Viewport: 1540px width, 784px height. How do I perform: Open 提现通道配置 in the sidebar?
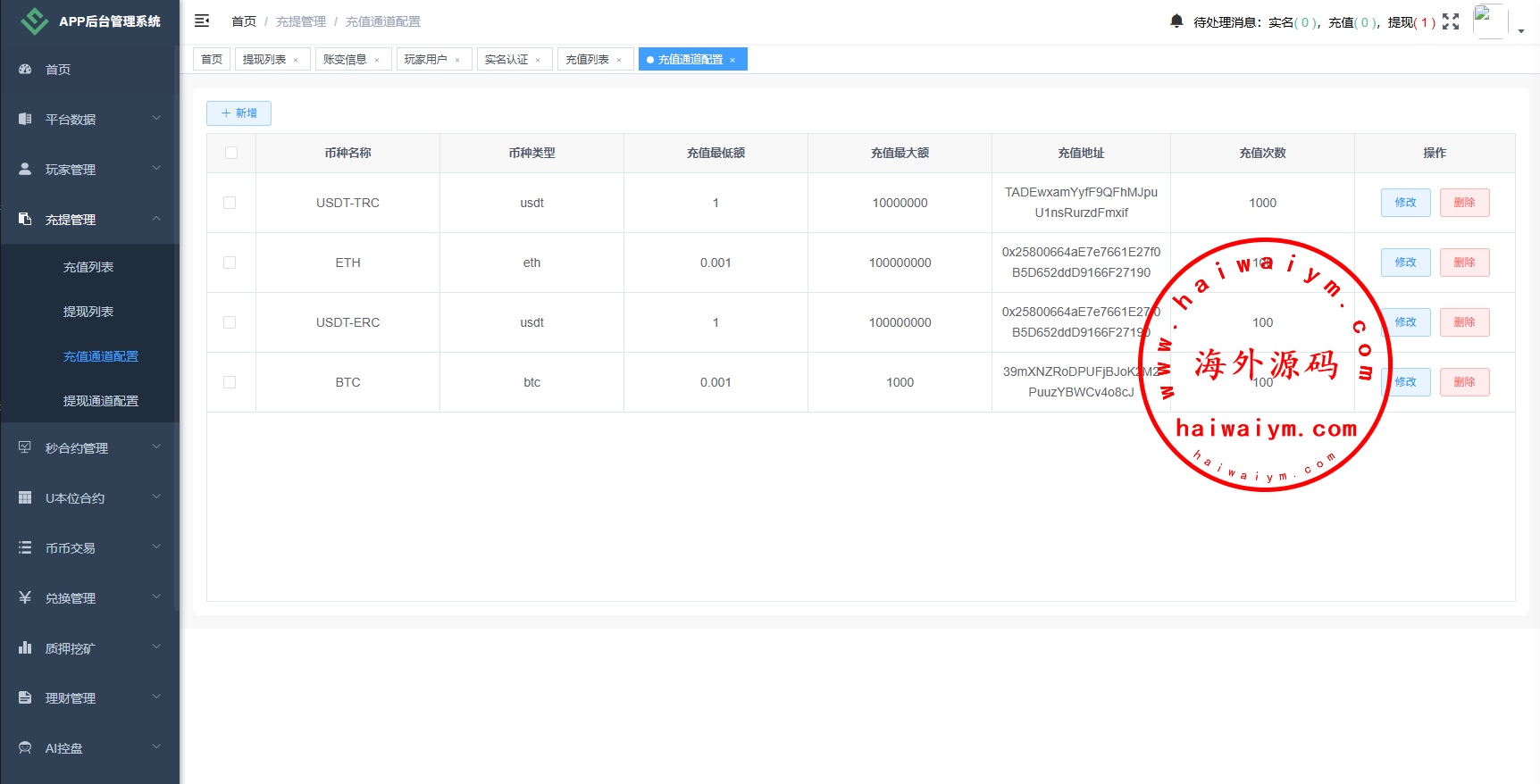tap(100, 401)
